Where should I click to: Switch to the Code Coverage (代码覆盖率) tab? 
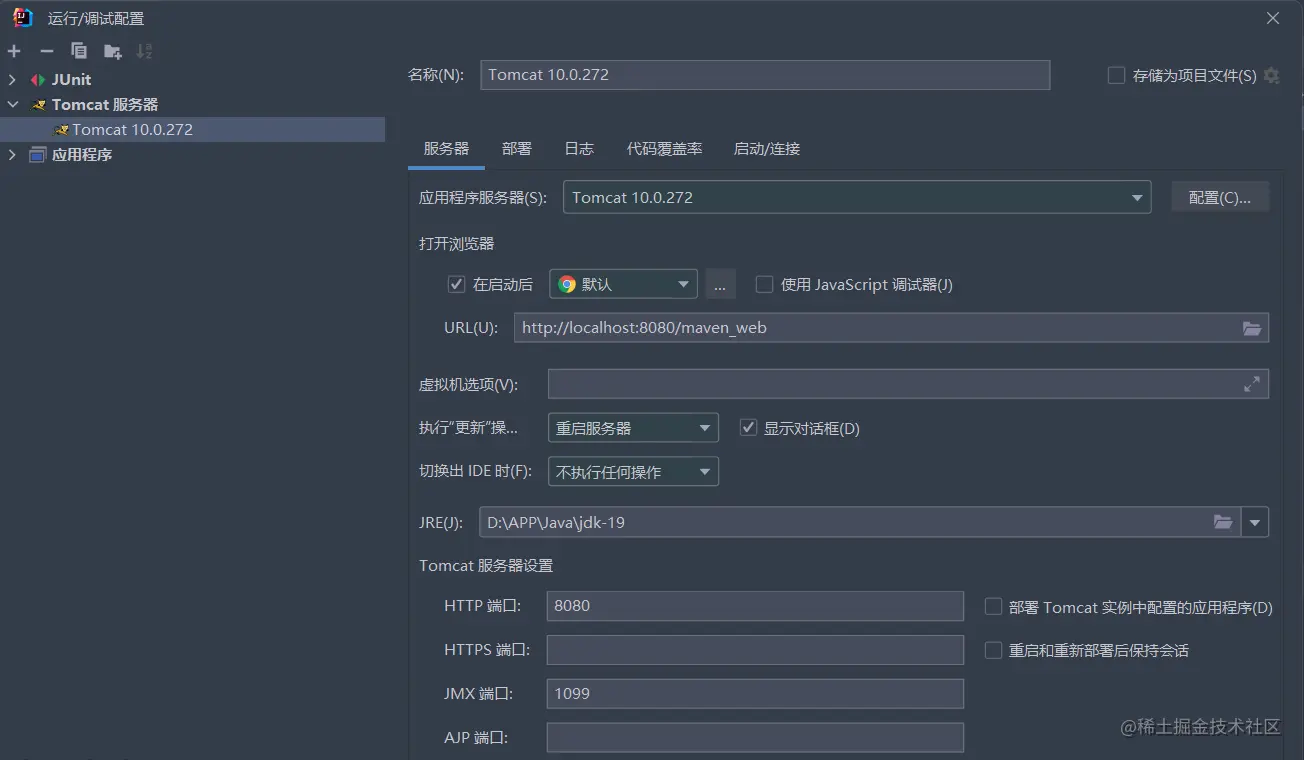tap(665, 148)
